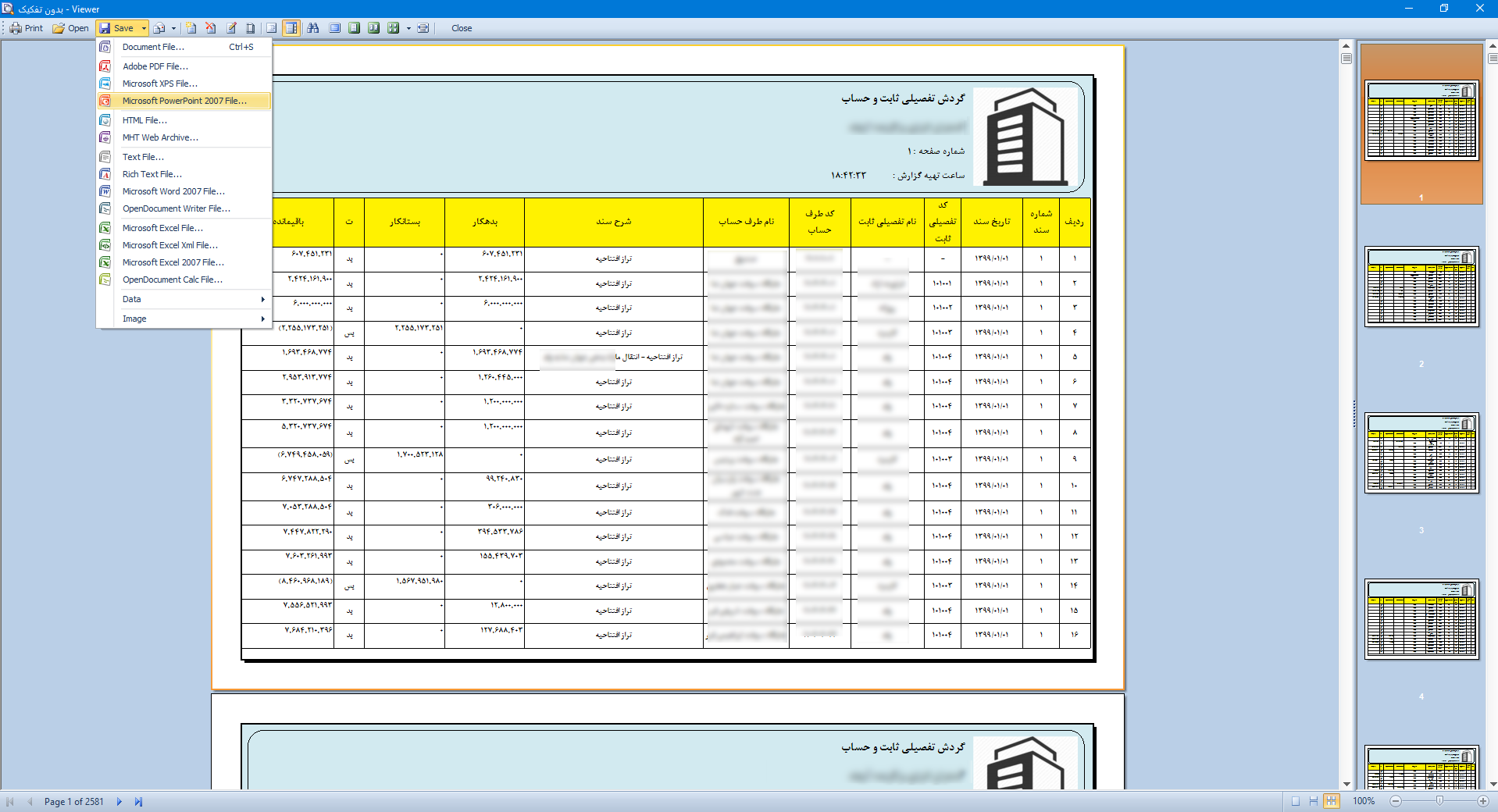The width and height of the screenshot is (1498, 812).
Task: Click the New Page icon
Action: point(191,28)
